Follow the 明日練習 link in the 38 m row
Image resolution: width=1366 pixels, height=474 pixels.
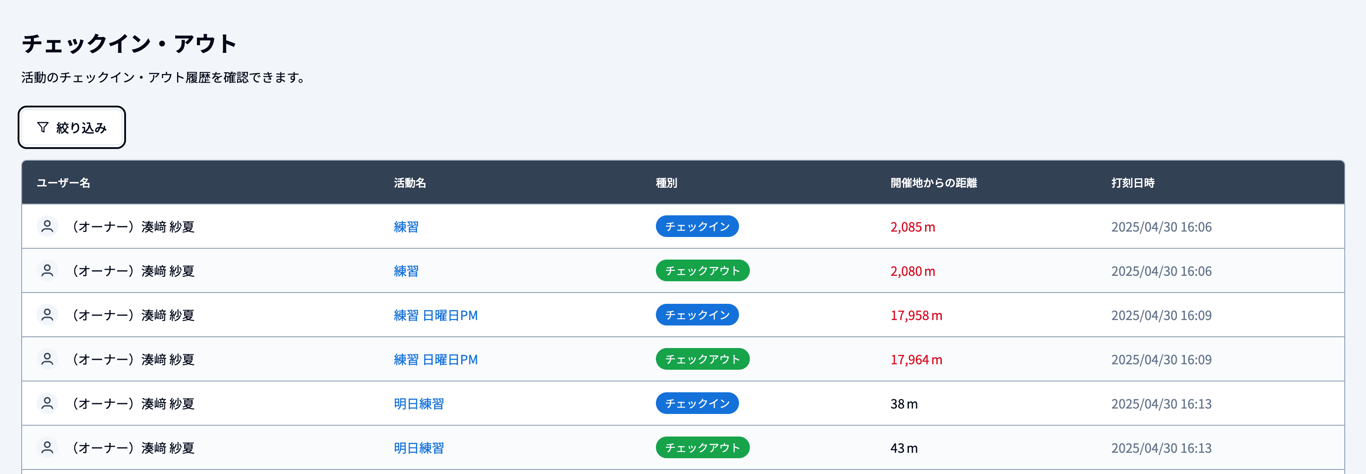[x=418, y=404]
